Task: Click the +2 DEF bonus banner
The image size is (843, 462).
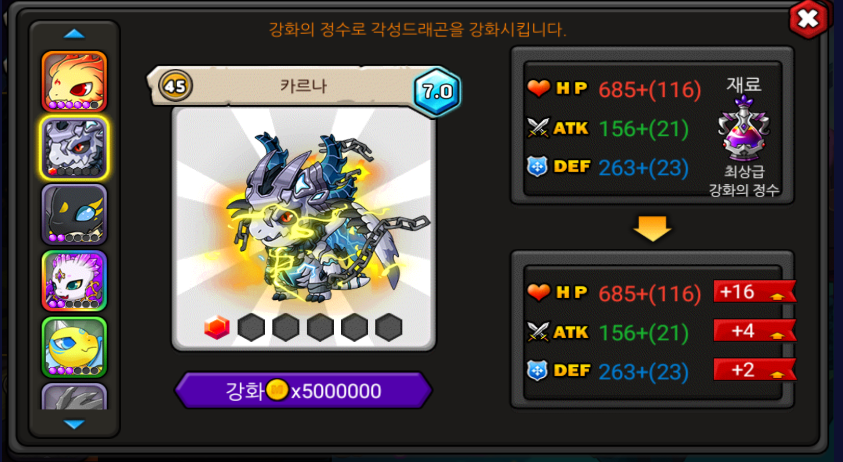Action: (755, 370)
